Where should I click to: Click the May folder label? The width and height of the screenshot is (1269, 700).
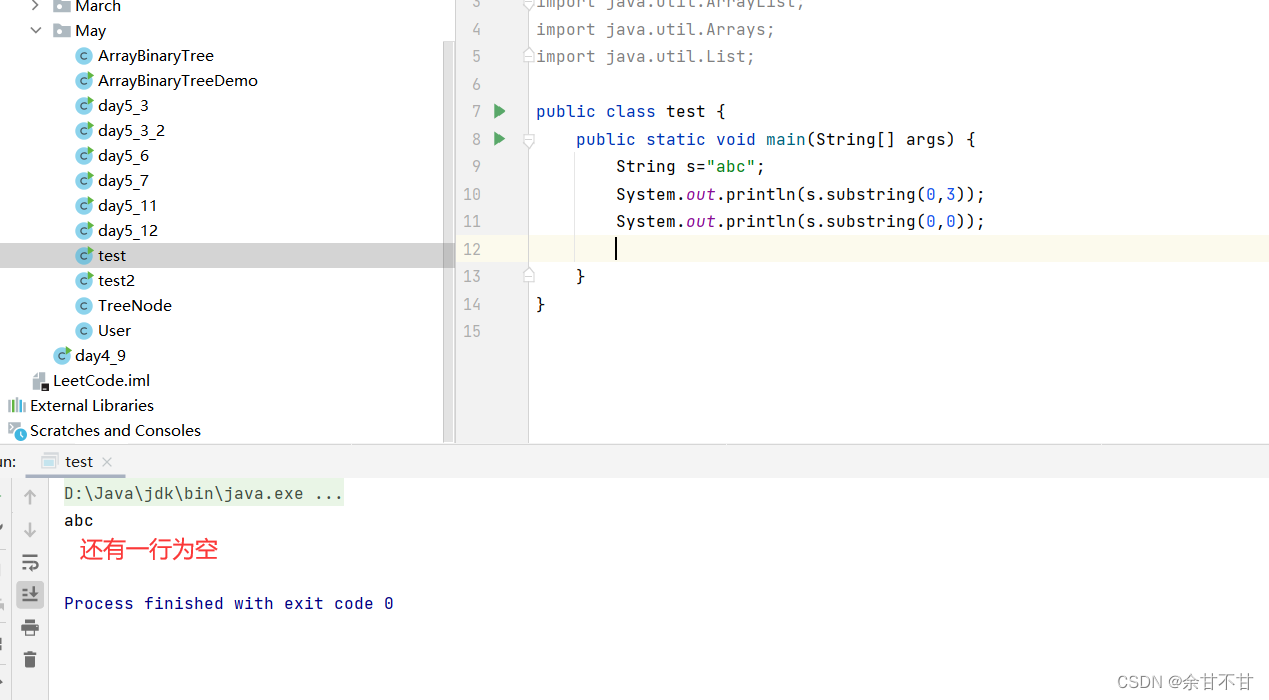pos(90,31)
